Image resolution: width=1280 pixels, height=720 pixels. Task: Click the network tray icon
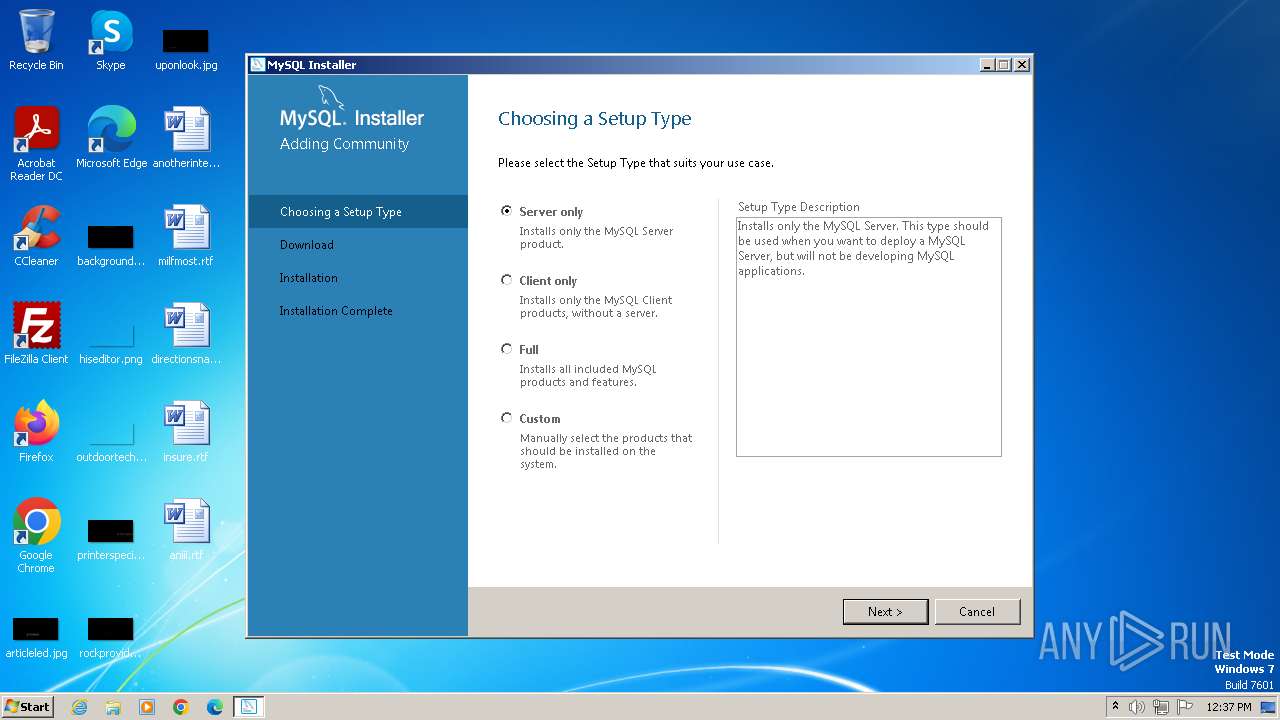point(1161,707)
